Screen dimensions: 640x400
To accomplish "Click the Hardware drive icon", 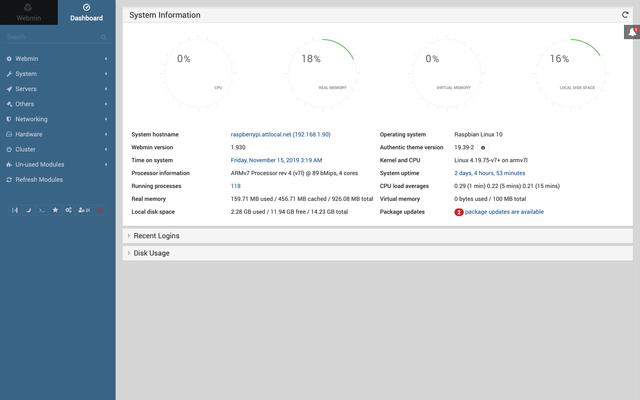I will click(x=9, y=134).
